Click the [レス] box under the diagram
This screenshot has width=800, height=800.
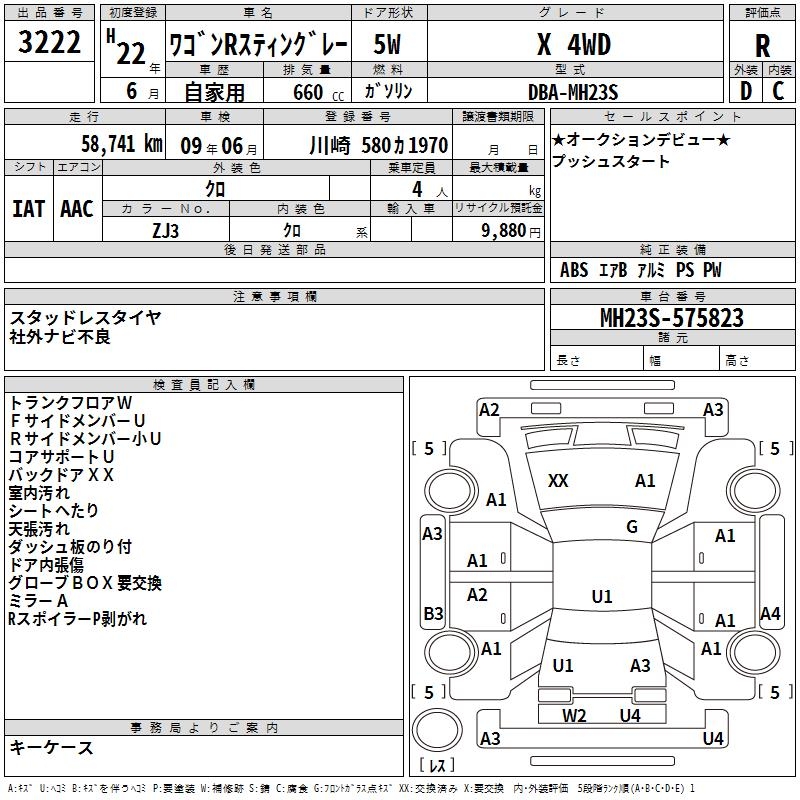pos(437,766)
